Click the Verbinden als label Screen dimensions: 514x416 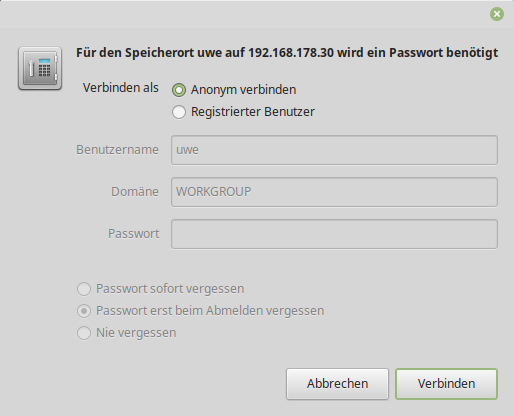121,88
